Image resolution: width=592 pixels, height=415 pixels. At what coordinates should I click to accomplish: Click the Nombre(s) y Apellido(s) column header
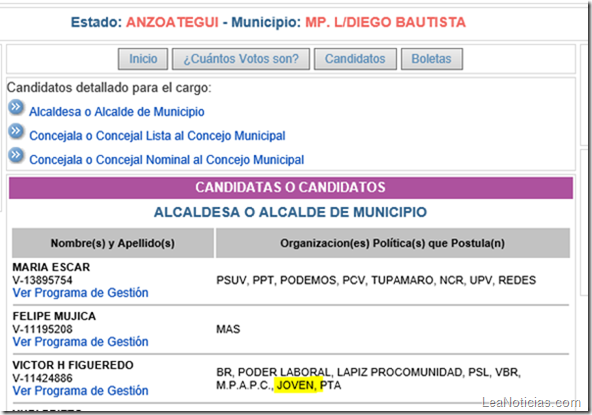tap(113, 243)
